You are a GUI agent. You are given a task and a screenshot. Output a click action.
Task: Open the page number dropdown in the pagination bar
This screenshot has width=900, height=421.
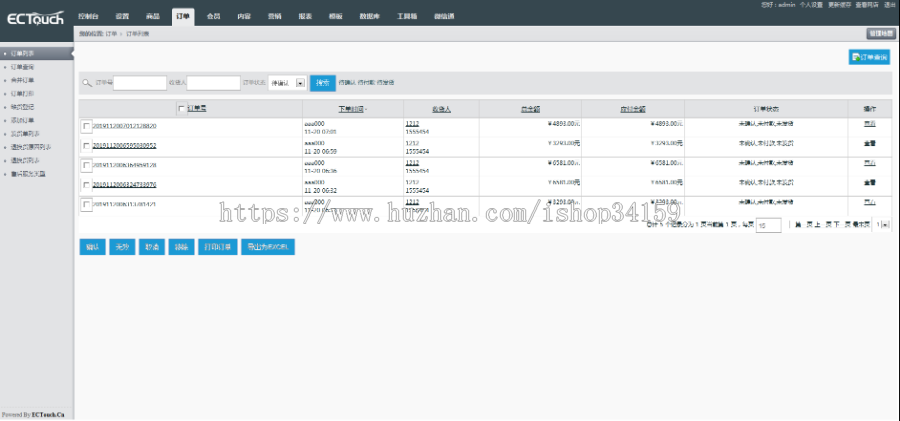(883, 225)
